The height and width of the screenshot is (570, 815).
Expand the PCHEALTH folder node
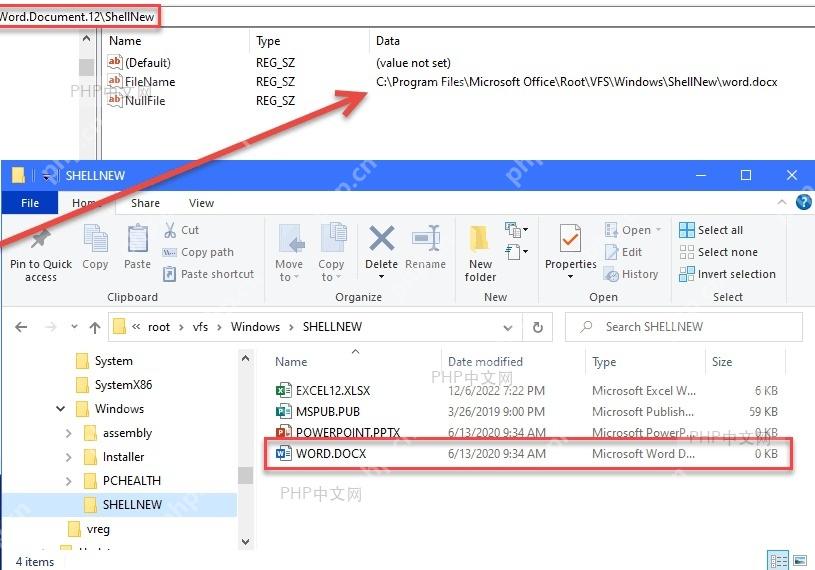68,481
